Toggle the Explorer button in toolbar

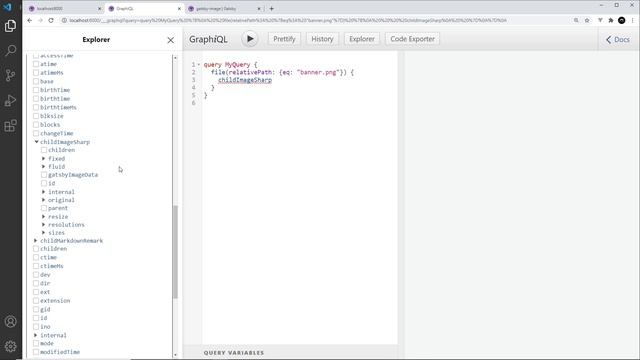pyautogui.click(x=362, y=39)
